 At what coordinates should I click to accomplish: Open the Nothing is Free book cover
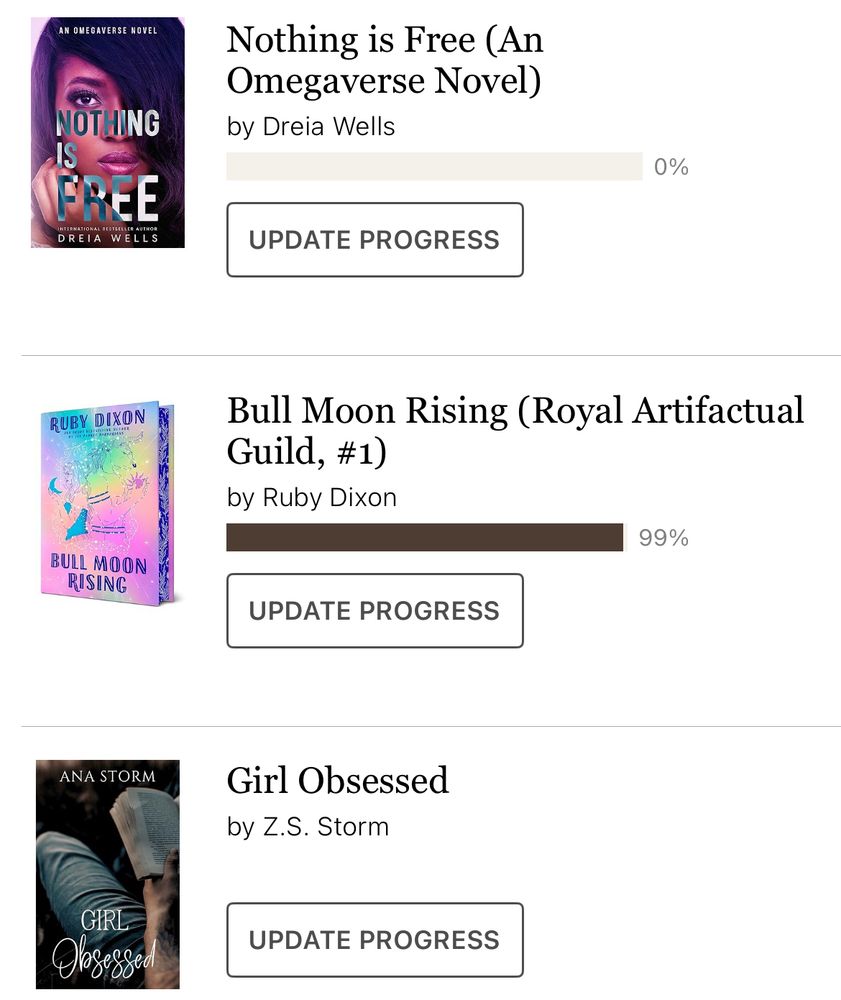pyautogui.click(x=107, y=130)
